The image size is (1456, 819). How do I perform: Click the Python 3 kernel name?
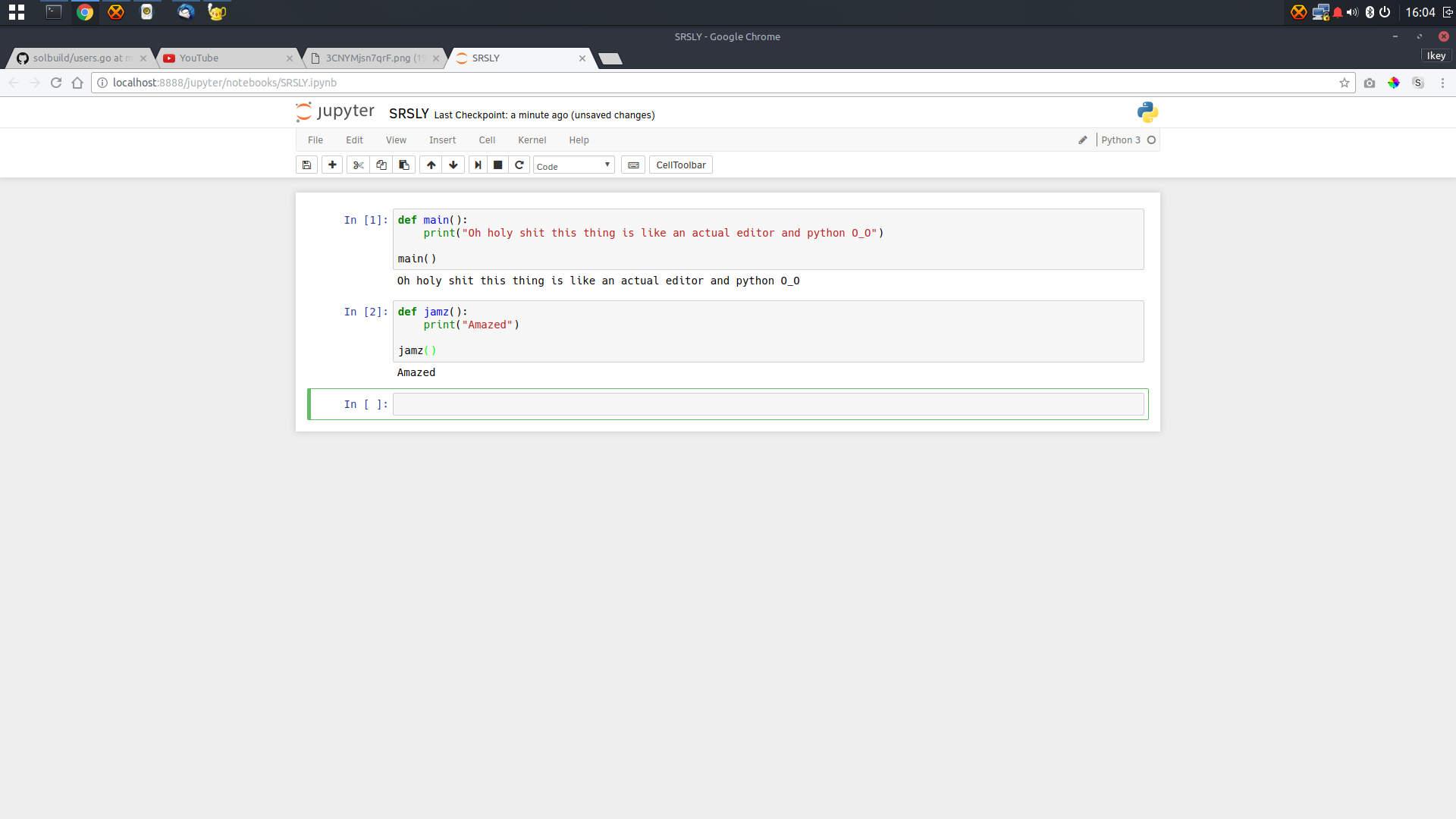1121,140
